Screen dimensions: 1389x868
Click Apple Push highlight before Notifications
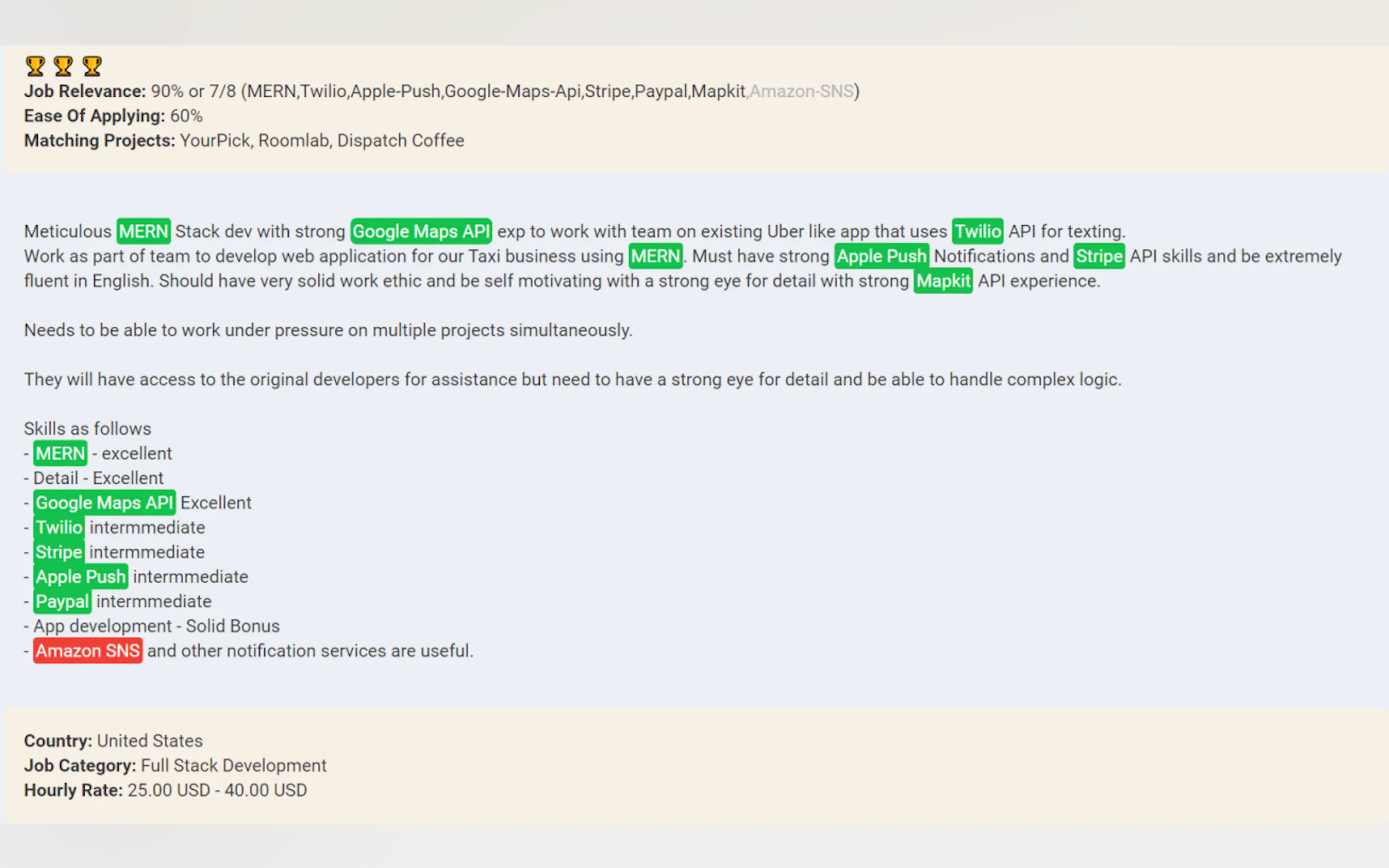[882, 256]
